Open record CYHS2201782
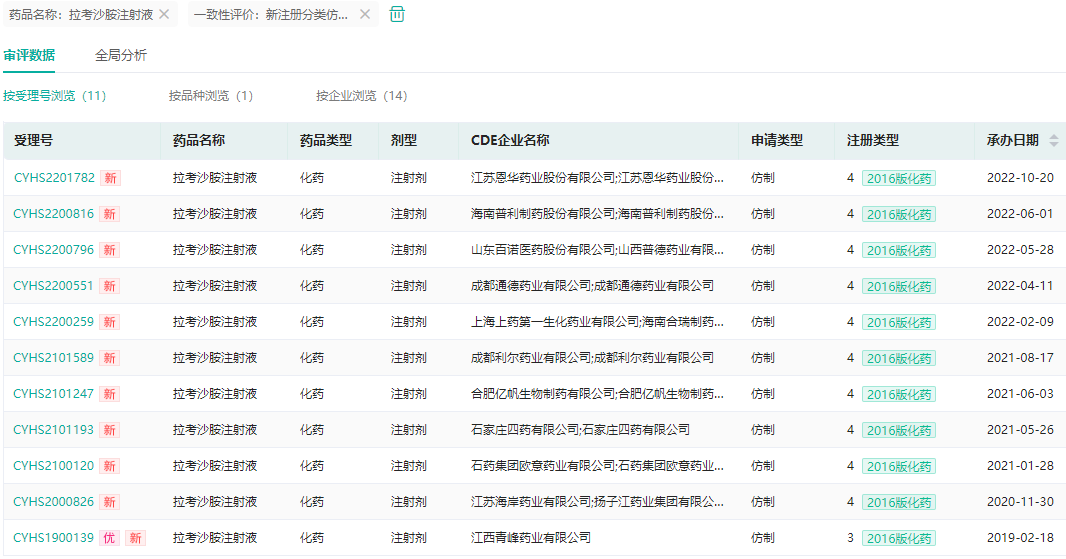Screen dimensions: 1066x559 point(54,178)
